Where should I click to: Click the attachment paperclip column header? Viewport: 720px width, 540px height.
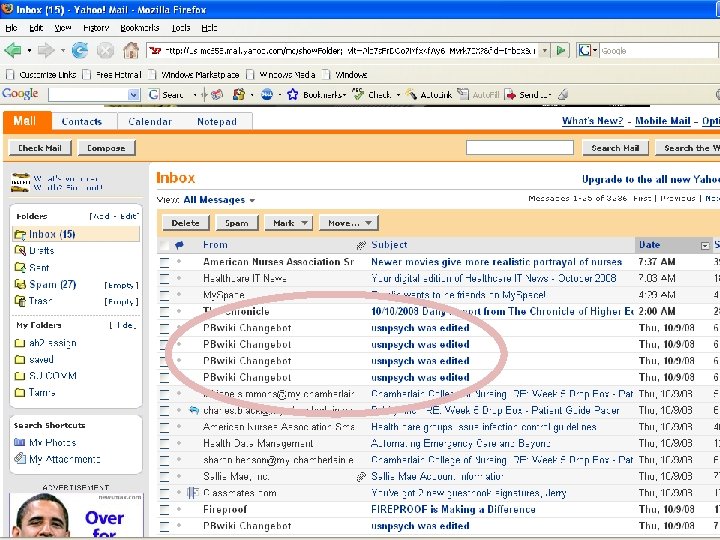(x=361, y=245)
